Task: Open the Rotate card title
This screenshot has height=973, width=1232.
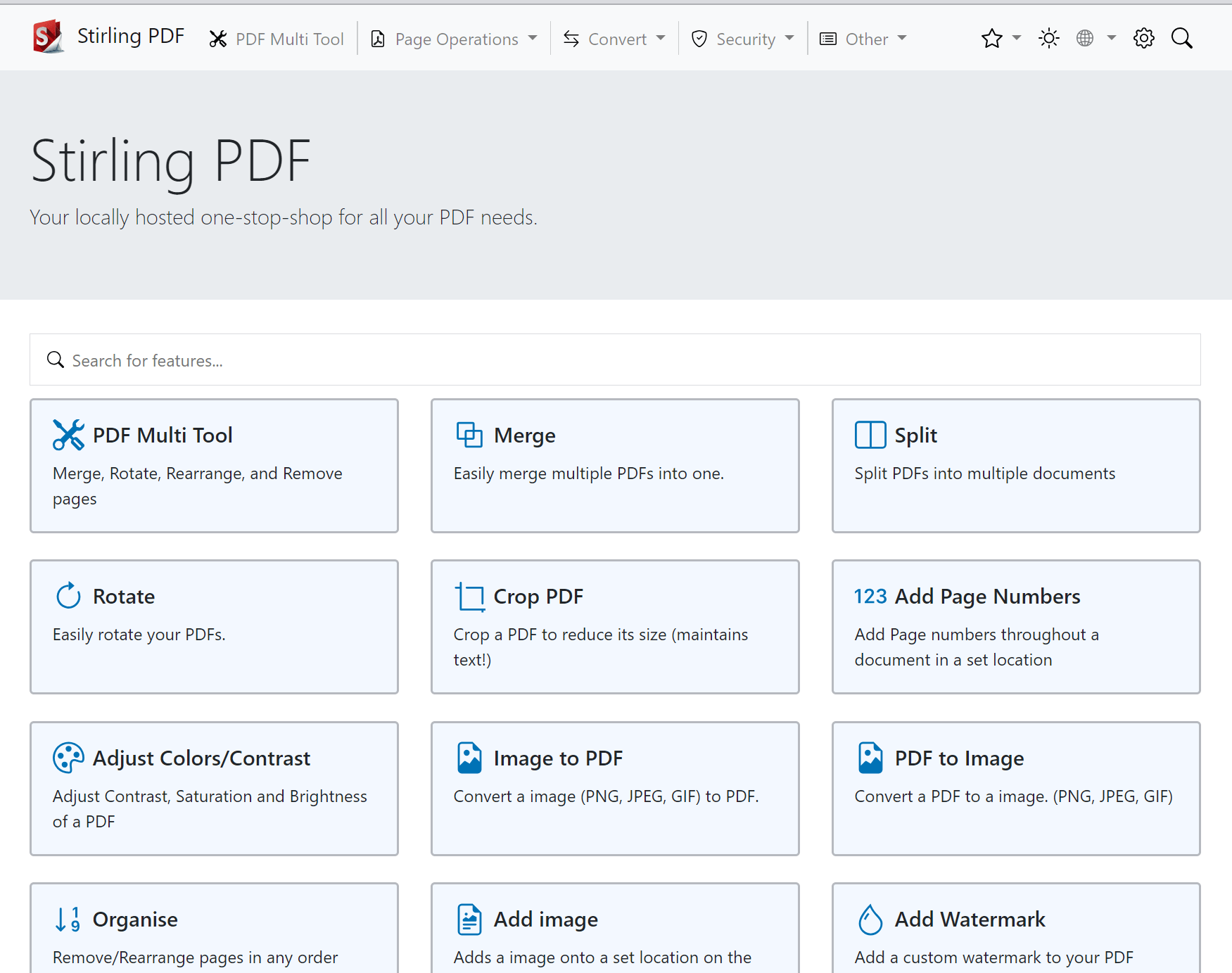Action: [124, 596]
